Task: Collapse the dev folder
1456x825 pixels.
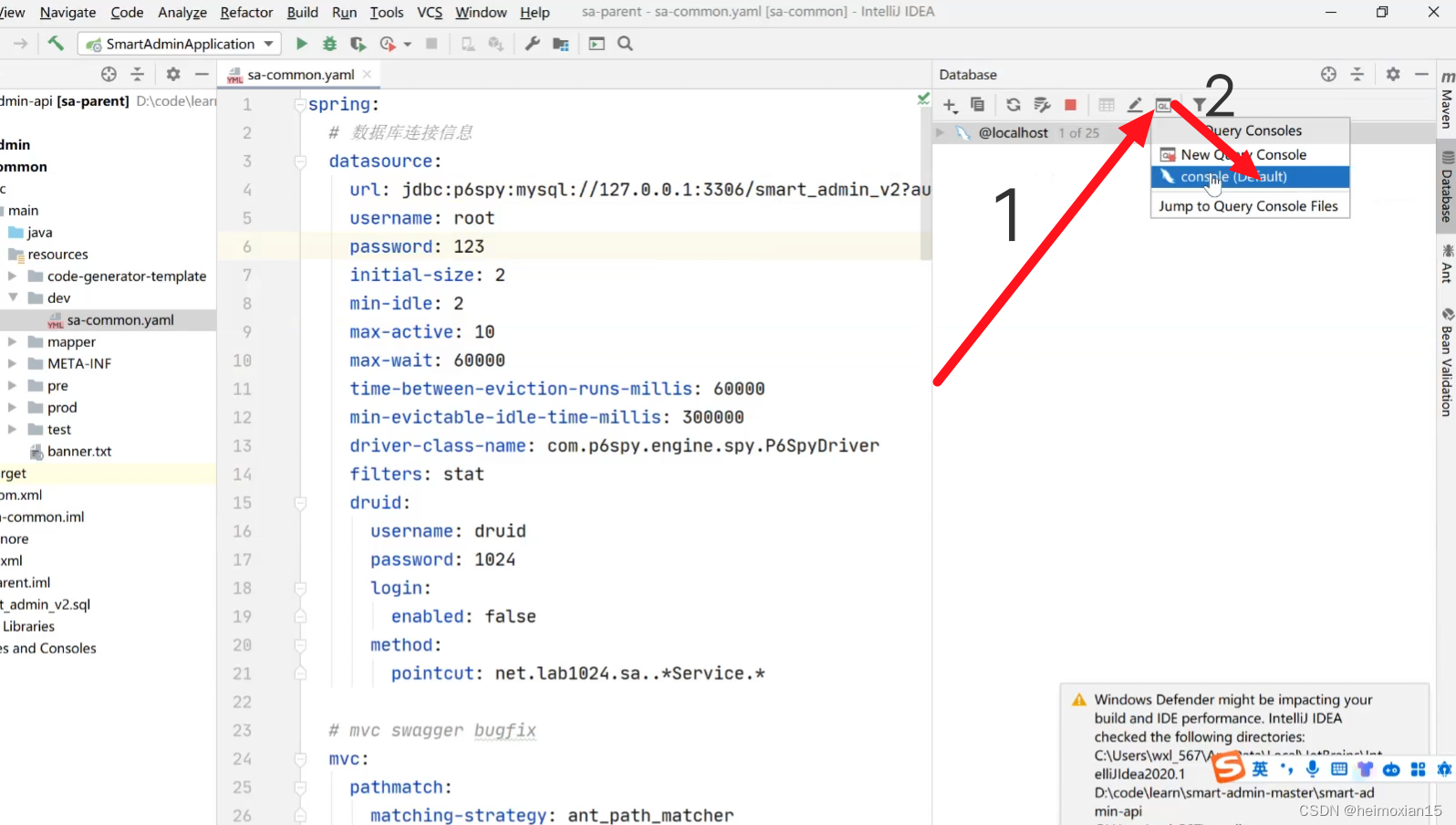Action: (x=13, y=298)
